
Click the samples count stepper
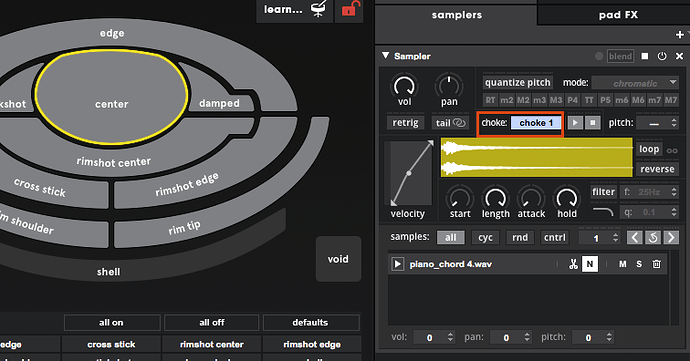616,238
